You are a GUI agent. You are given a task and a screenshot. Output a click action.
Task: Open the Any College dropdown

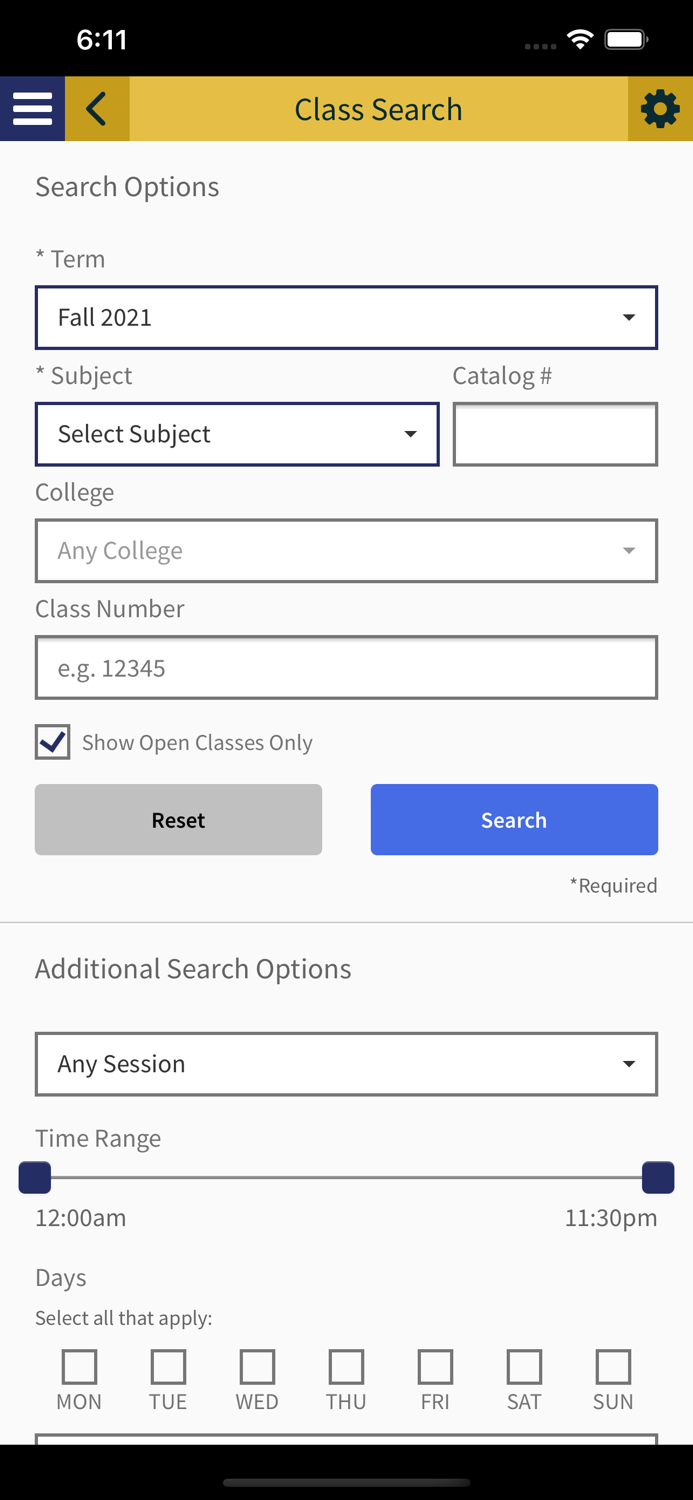346,551
